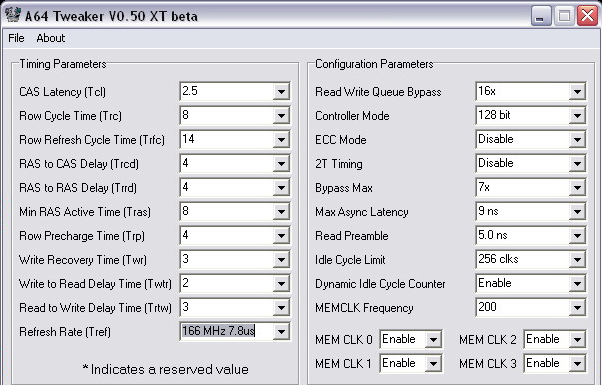Viewport: 602px width, 385px height.
Task: Expand the Idle Cycle Limit dropdown
Action: (577, 259)
